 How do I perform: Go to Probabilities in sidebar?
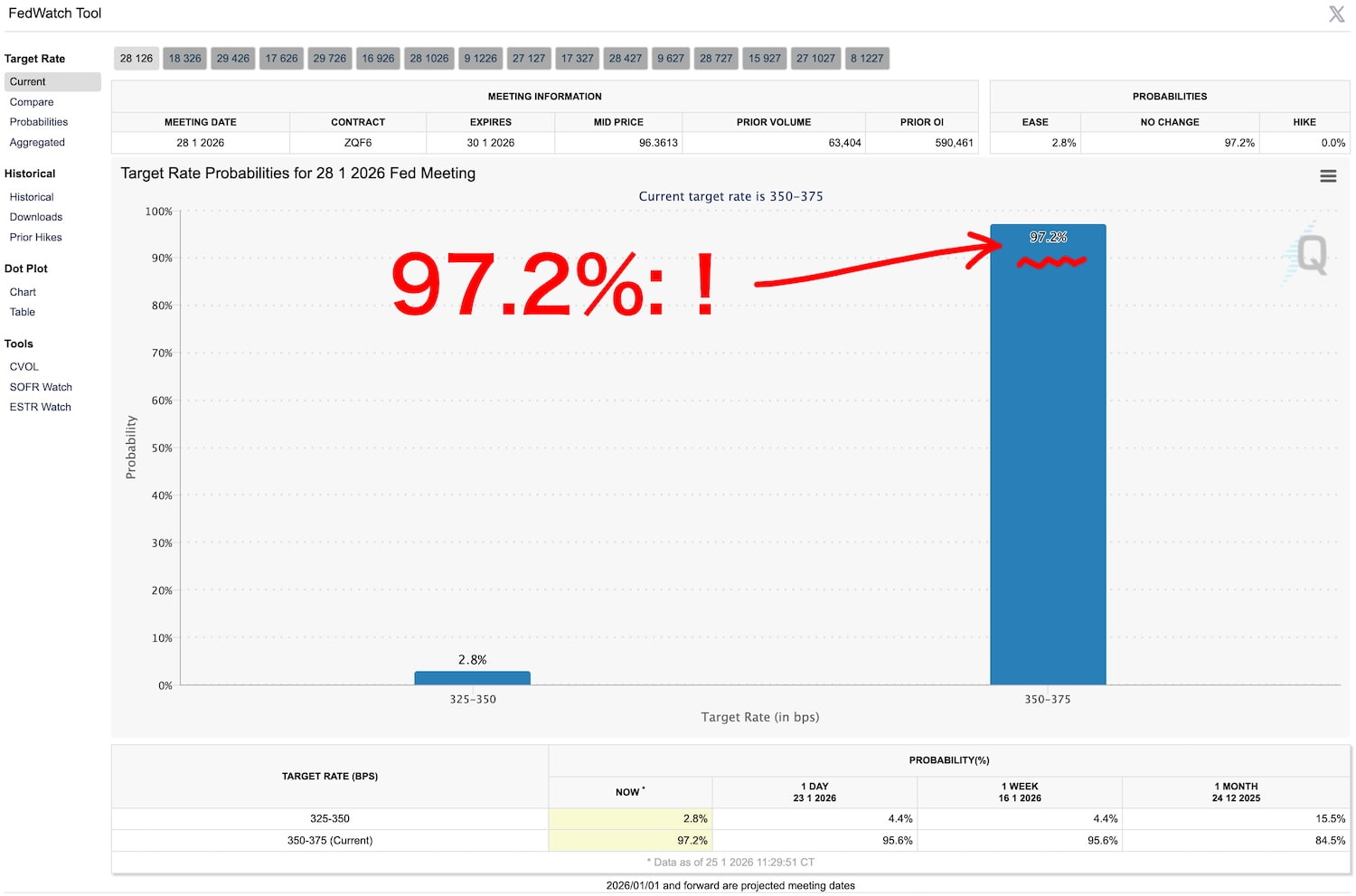pyautogui.click(x=39, y=122)
